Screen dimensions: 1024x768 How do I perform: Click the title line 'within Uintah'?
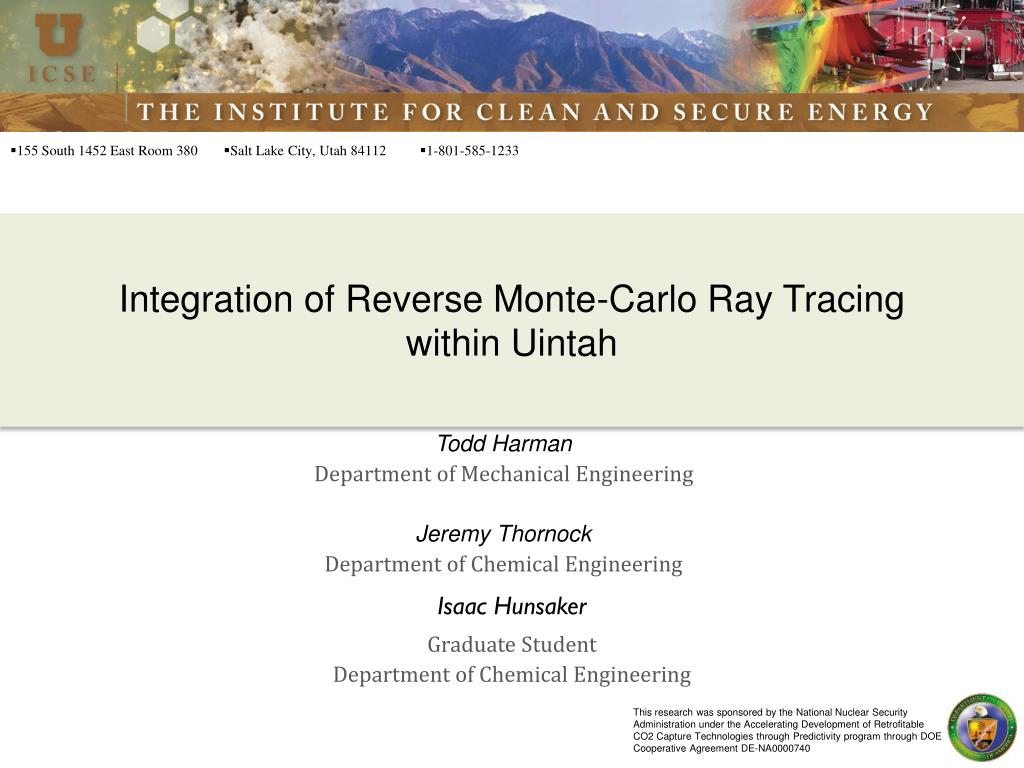(511, 343)
